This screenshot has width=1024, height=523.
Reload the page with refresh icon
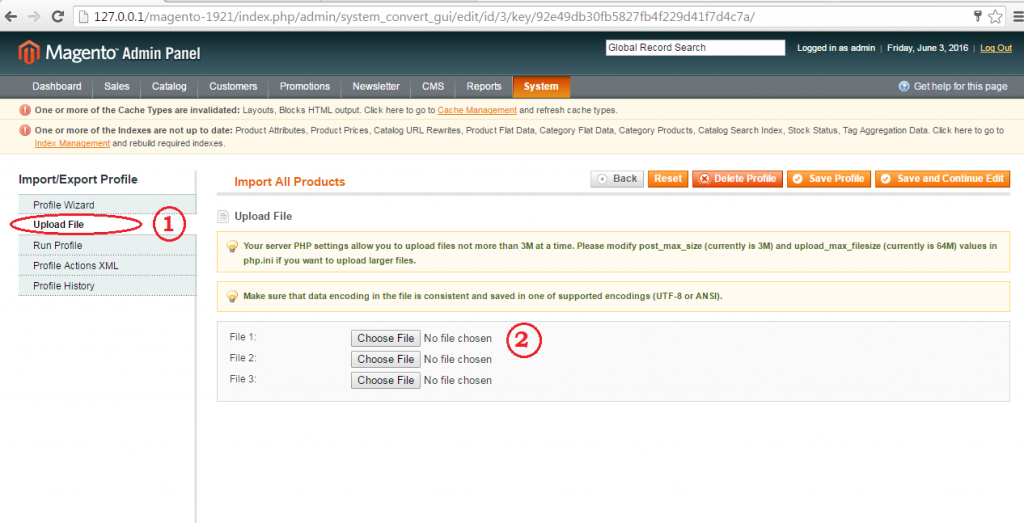click(x=57, y=17)
